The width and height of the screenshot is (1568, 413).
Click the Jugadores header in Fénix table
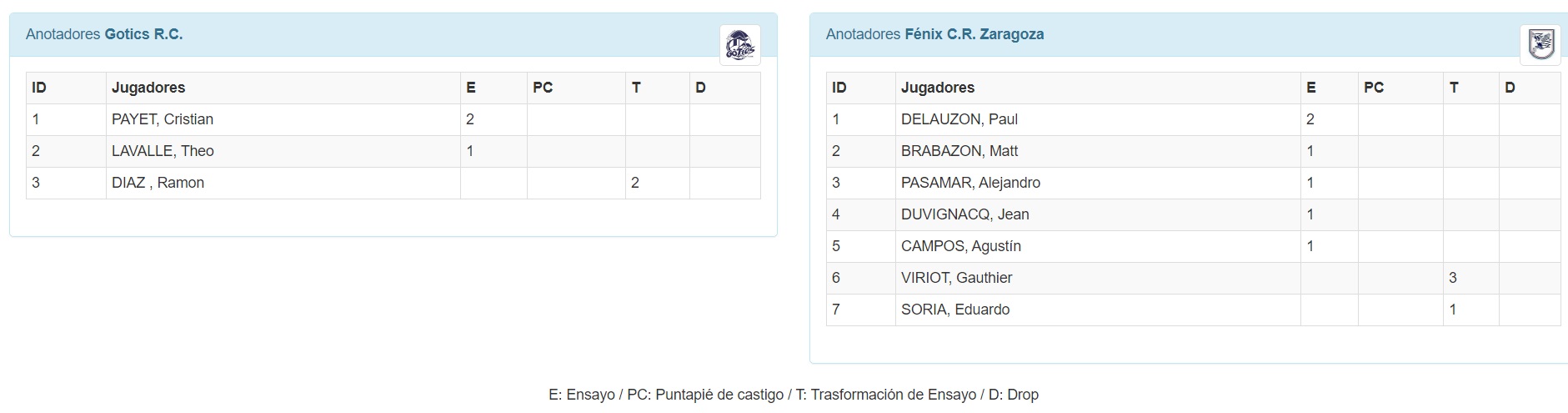point(938,88)
